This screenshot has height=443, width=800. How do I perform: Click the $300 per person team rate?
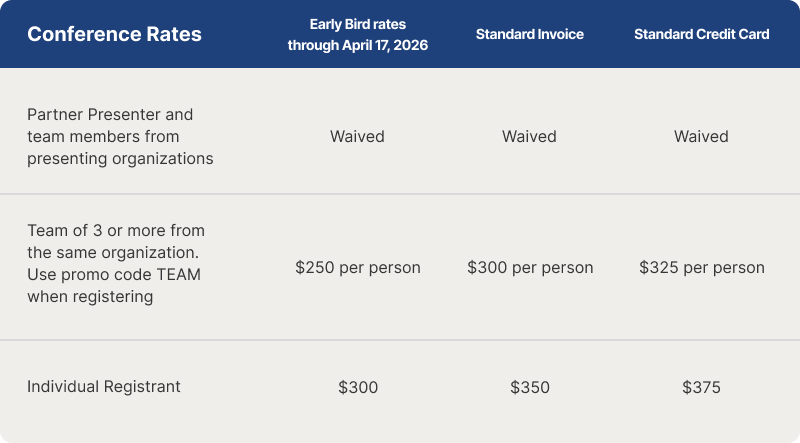point(529,268)
